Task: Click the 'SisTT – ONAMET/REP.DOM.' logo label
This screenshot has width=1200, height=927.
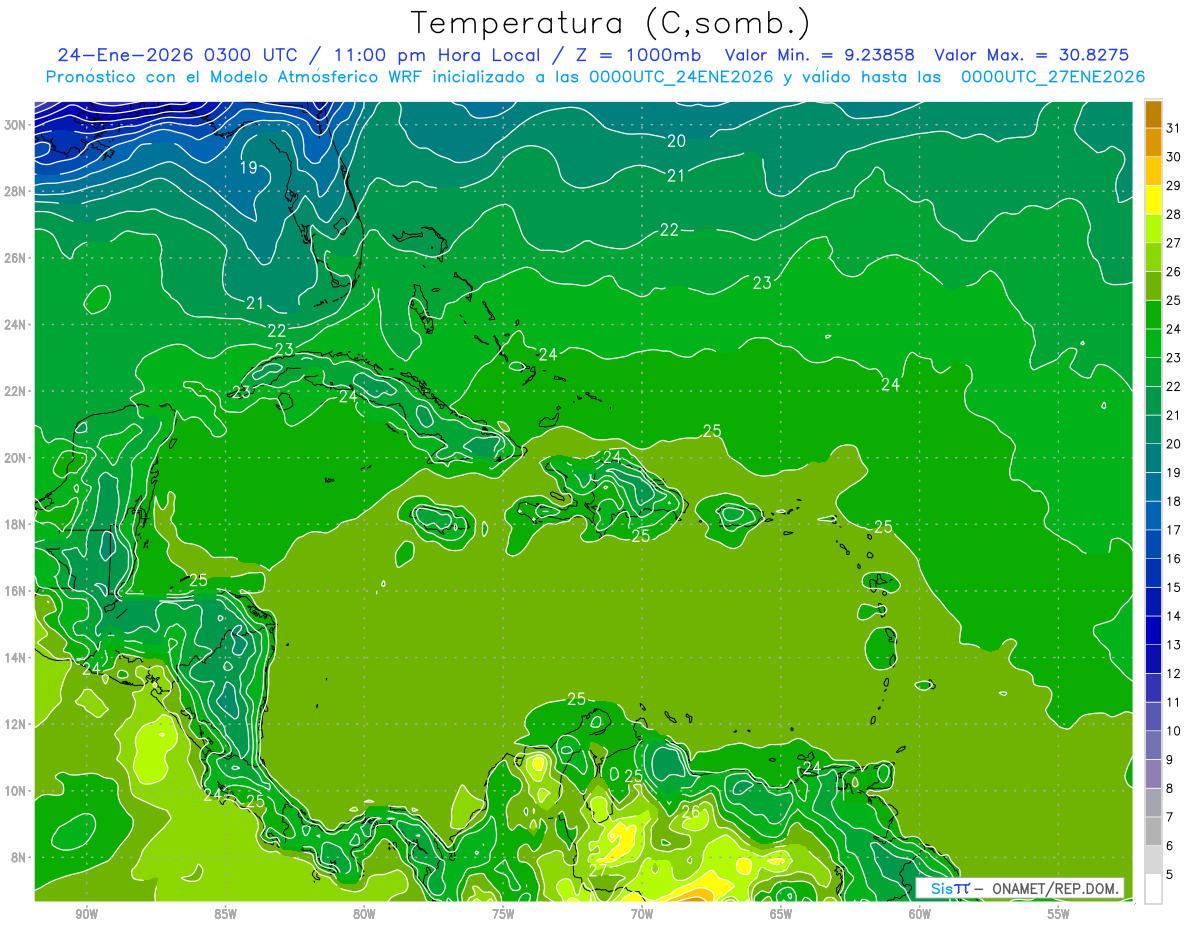Action: point(1020,888)
